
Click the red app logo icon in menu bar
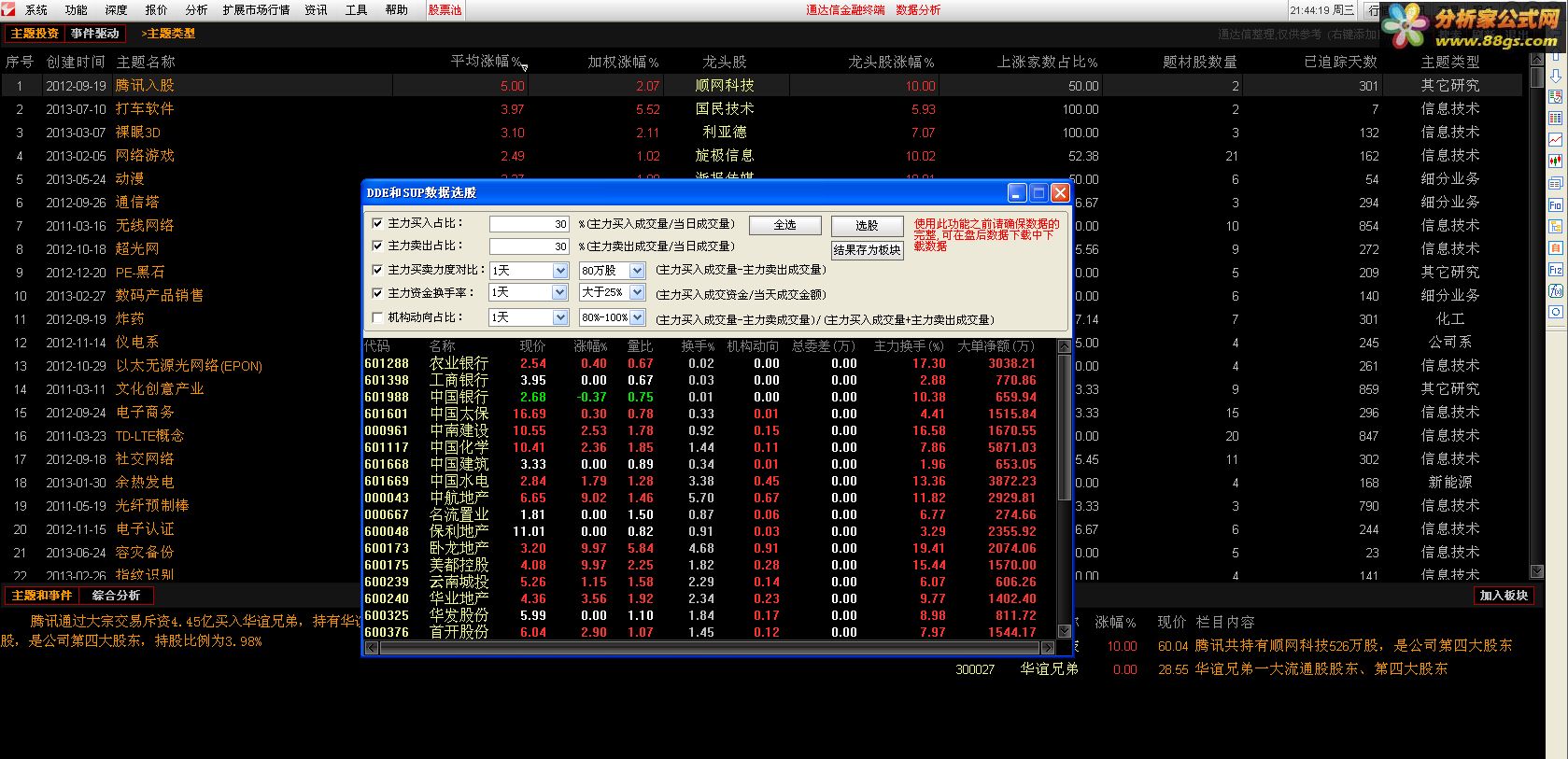click(7, 9)
